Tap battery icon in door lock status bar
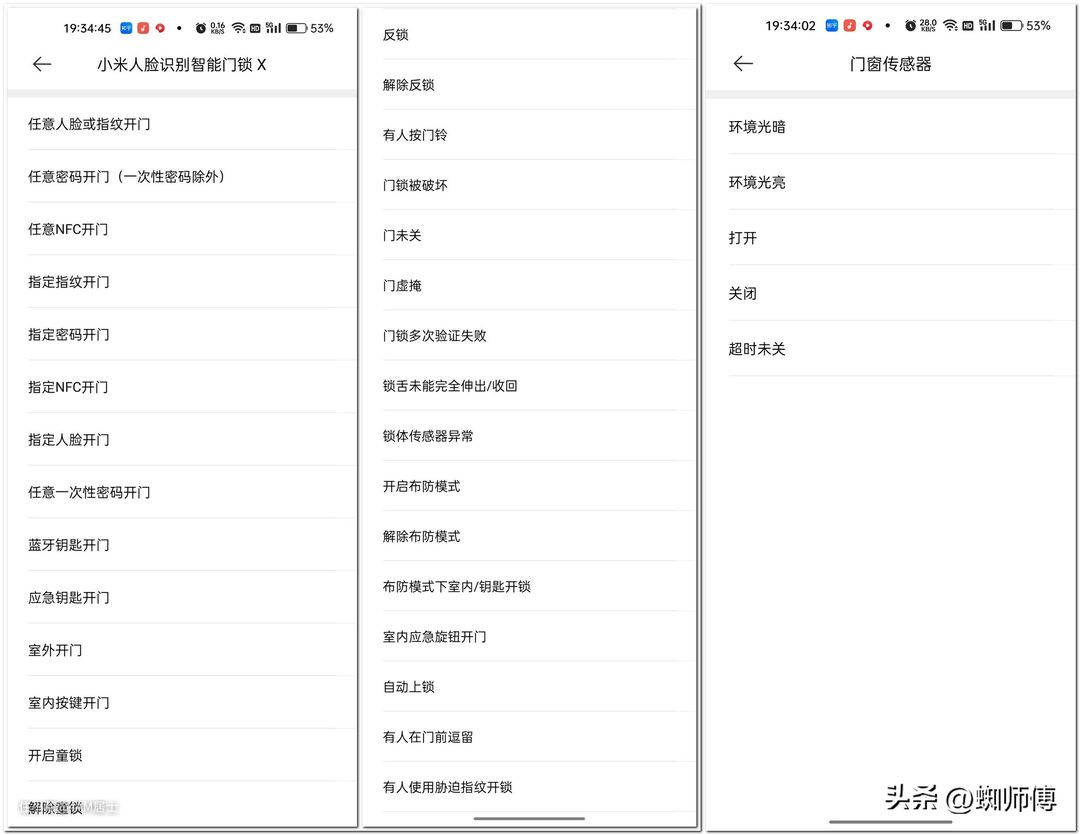 pos(296,28)
